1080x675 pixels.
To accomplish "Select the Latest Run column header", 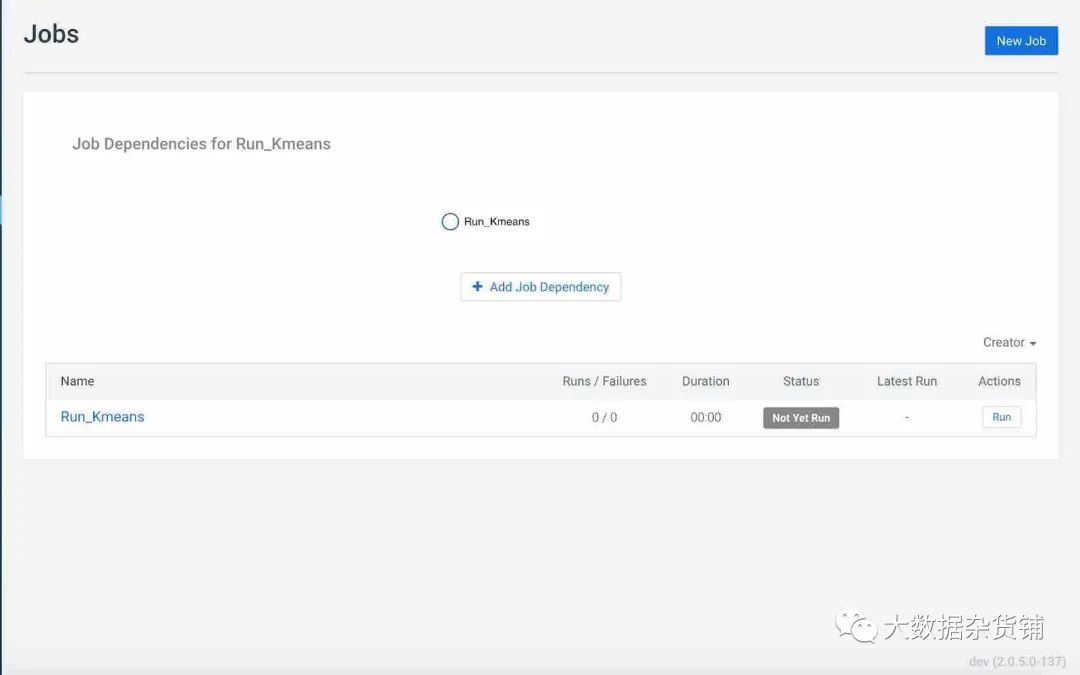I will click(x=907, y=381).
